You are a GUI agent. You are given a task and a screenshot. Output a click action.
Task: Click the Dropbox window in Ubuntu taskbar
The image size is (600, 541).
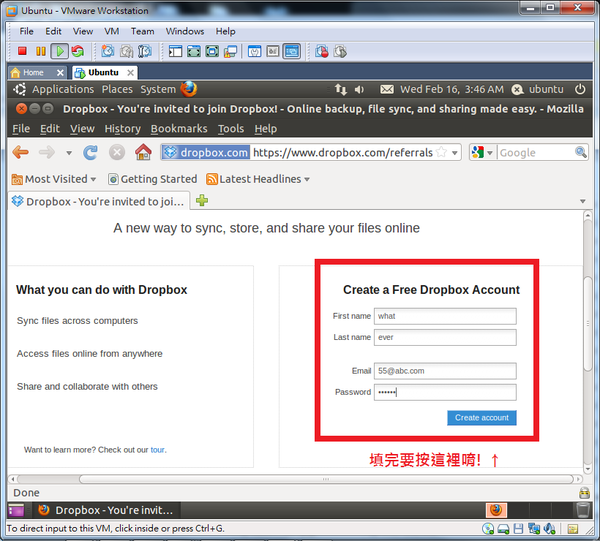[107, 510]
